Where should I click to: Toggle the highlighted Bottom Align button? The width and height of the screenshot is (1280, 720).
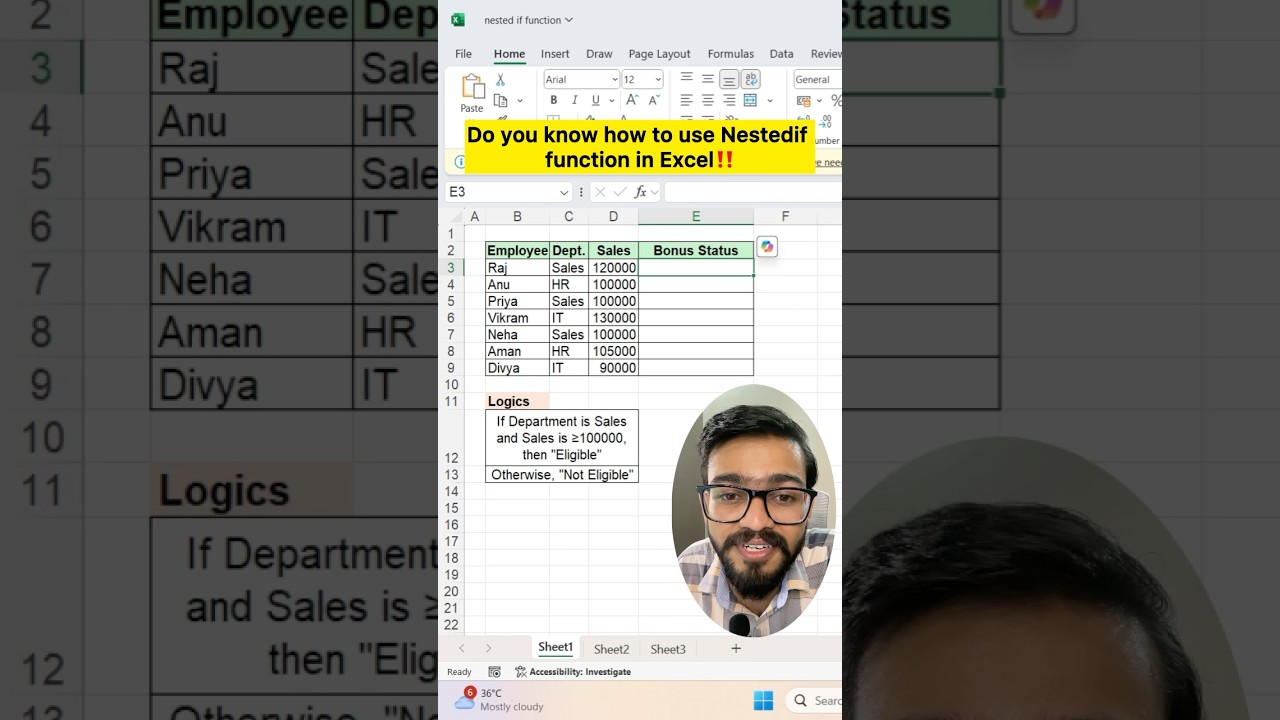[729, 79]
